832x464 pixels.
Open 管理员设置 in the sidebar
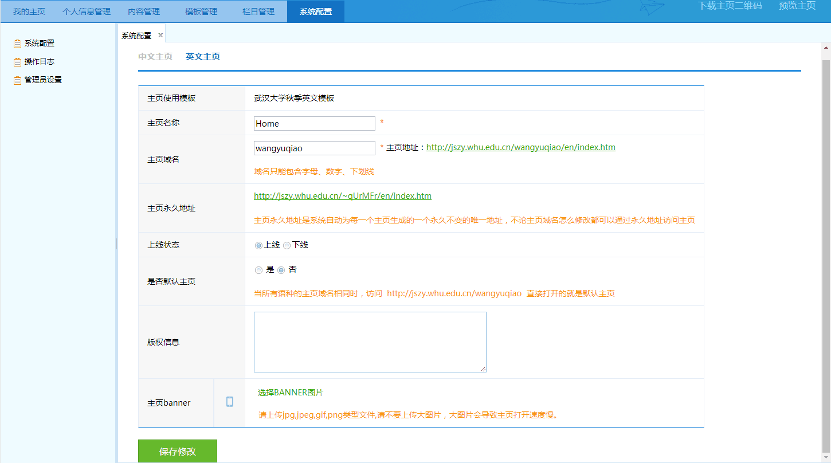[x=43, y=80]
